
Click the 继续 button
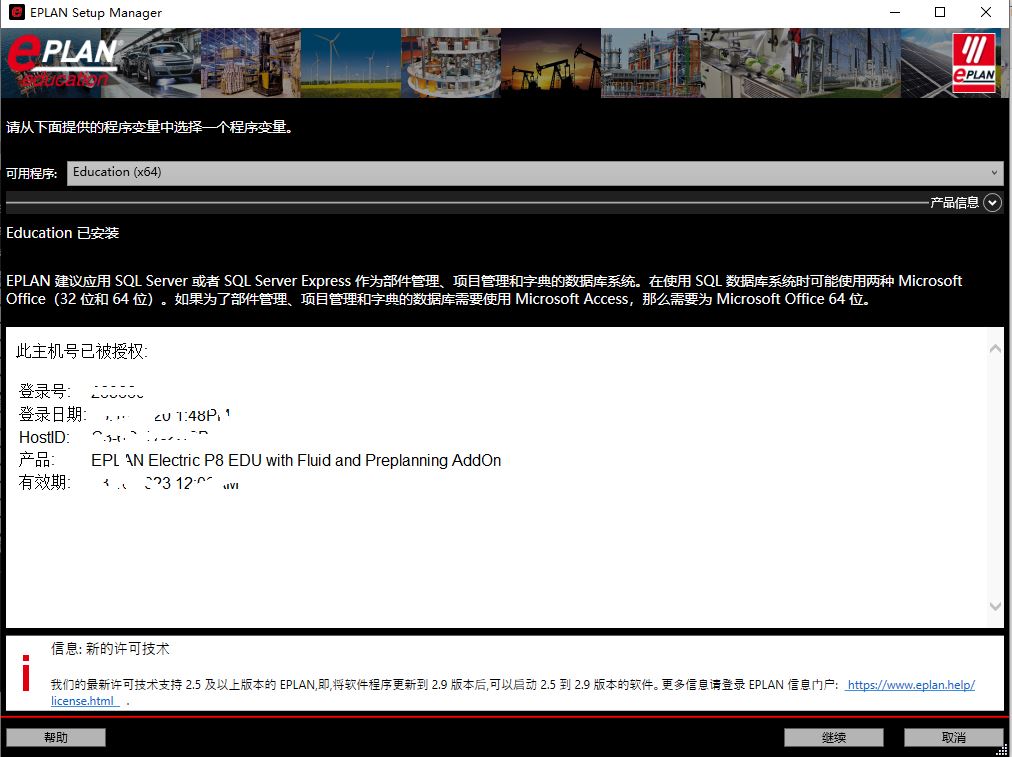833,738
